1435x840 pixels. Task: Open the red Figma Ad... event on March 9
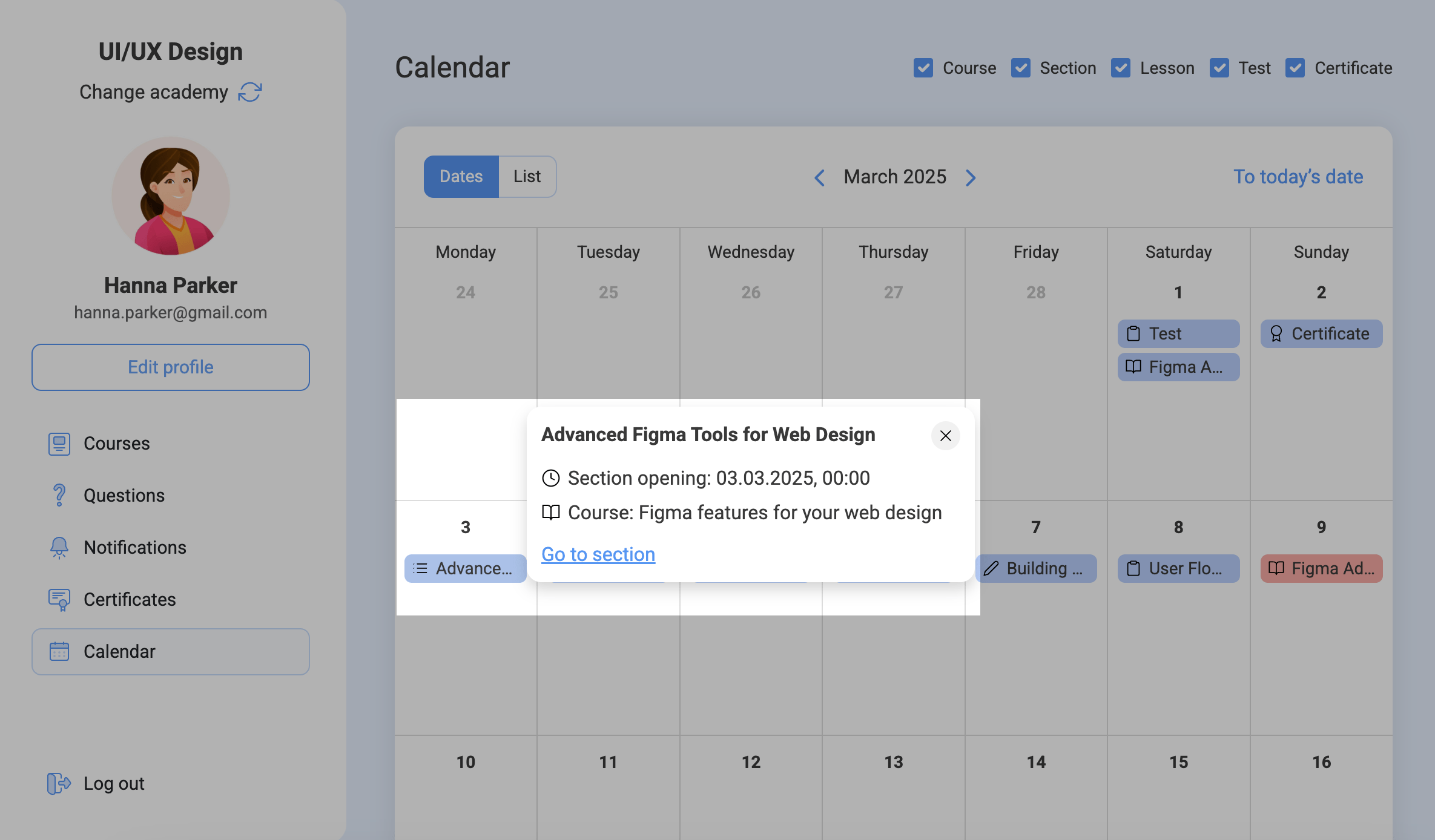click(x=1321, y=569)
